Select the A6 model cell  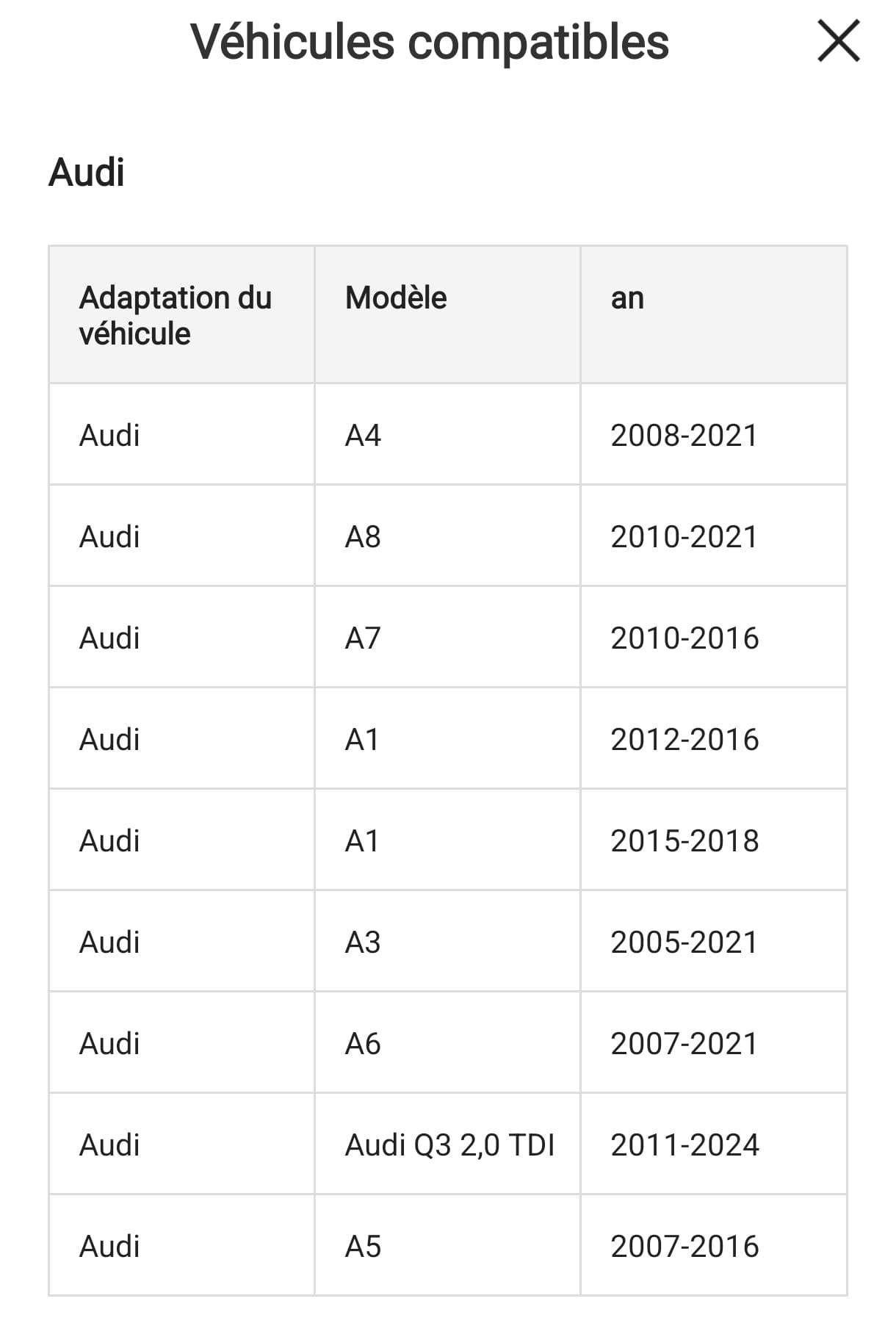click(363, 1044)
